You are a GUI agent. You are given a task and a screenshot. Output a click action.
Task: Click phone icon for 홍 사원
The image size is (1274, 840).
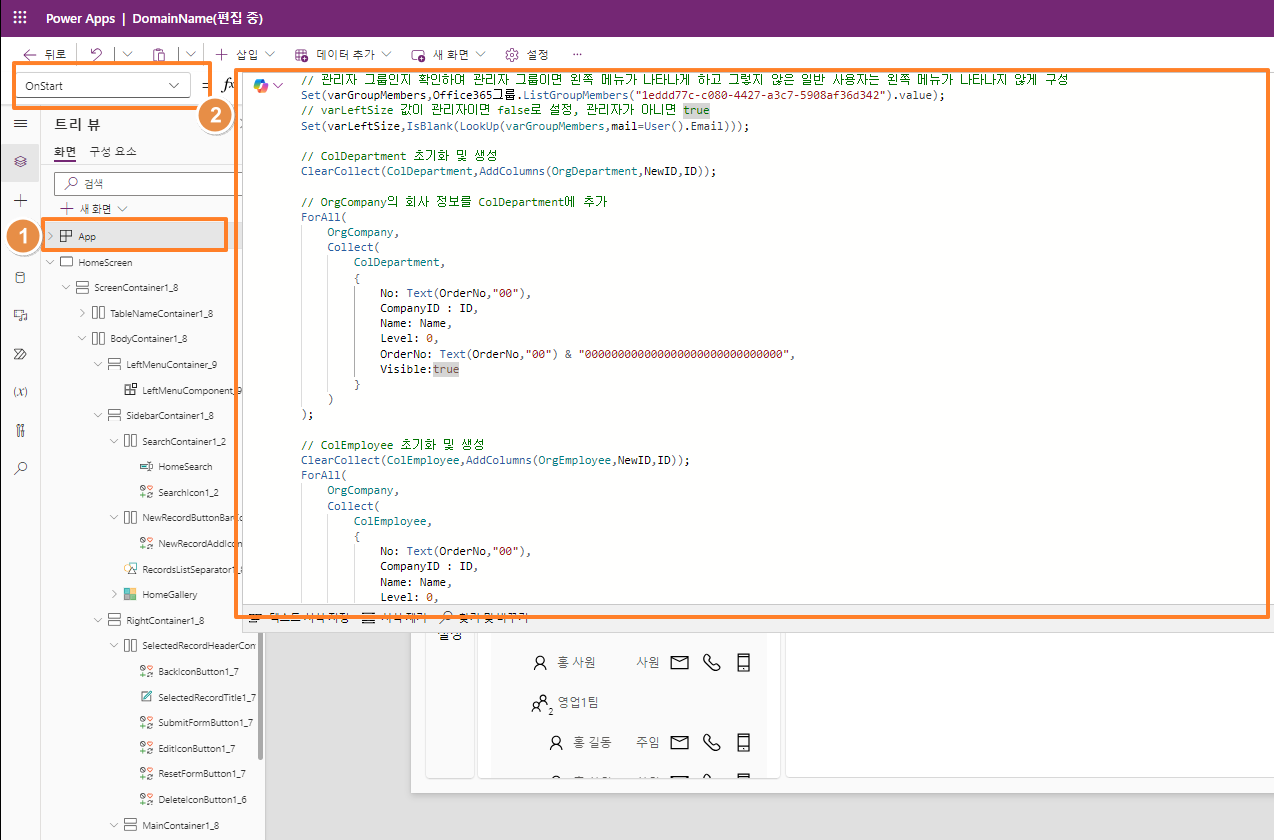(711, 662)
